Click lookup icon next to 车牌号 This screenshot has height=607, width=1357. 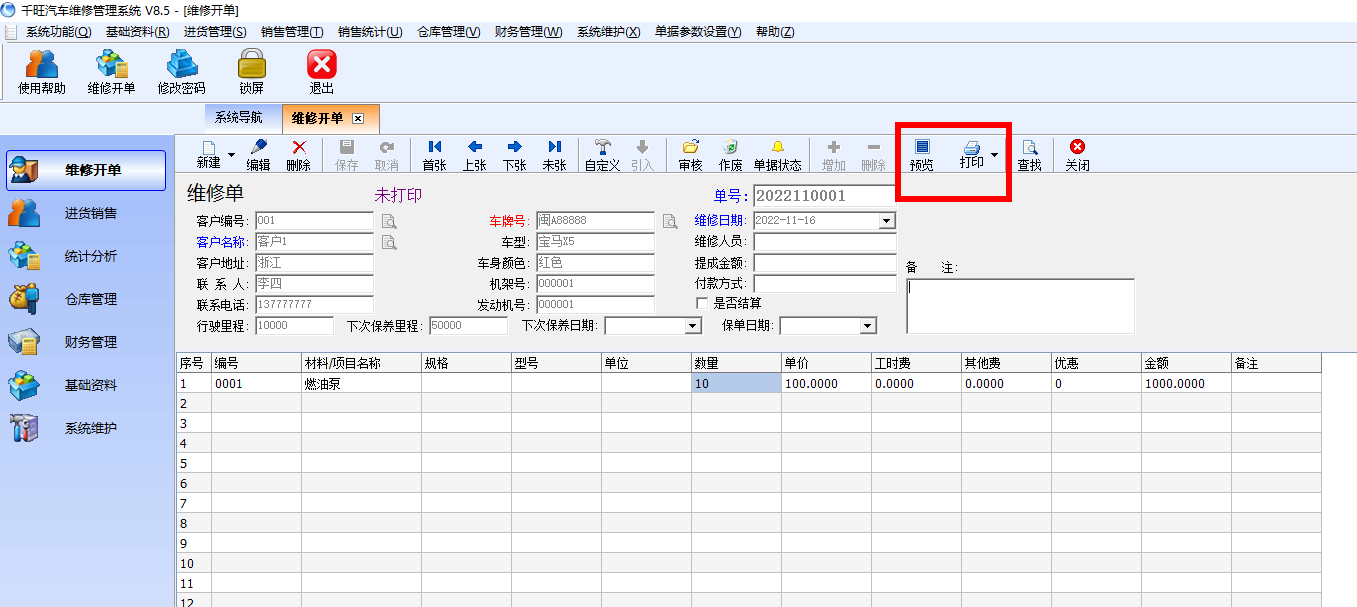click(x=670, y=221)
